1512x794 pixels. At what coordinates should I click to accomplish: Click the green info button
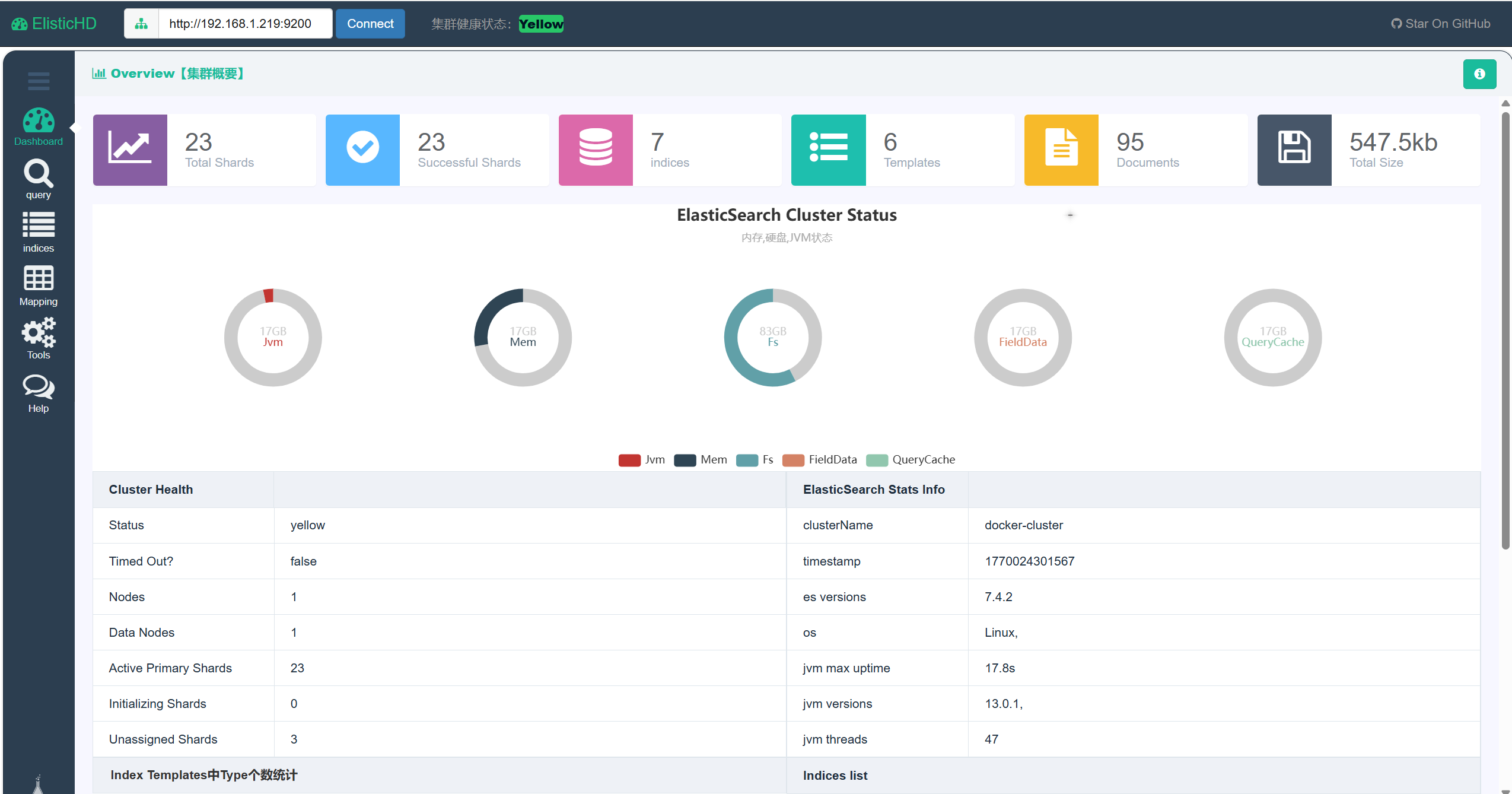coord(1479,74)
